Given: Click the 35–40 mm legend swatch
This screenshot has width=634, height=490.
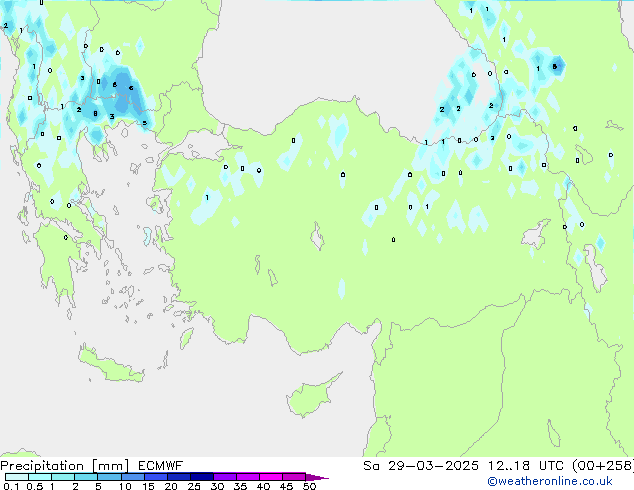Looking at the screenshot, I should [247, 477].
